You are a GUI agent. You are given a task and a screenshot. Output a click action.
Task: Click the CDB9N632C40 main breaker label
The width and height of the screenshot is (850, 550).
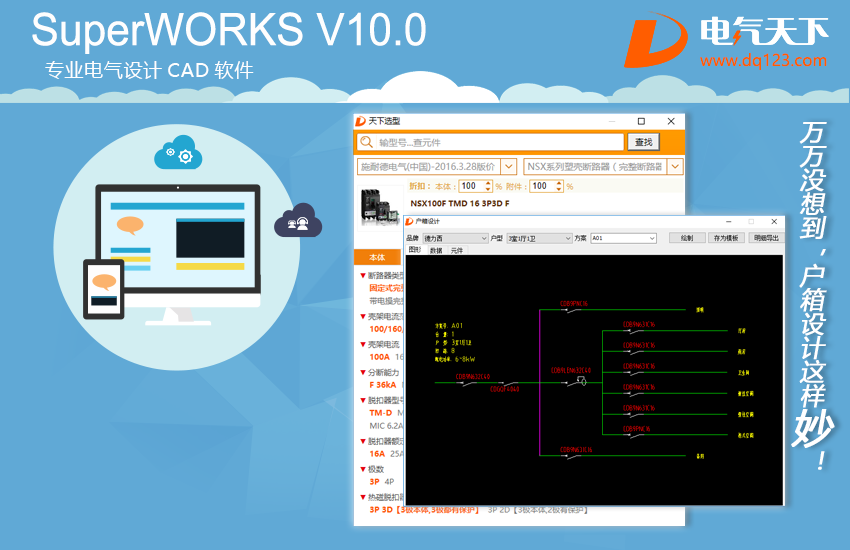473,377
